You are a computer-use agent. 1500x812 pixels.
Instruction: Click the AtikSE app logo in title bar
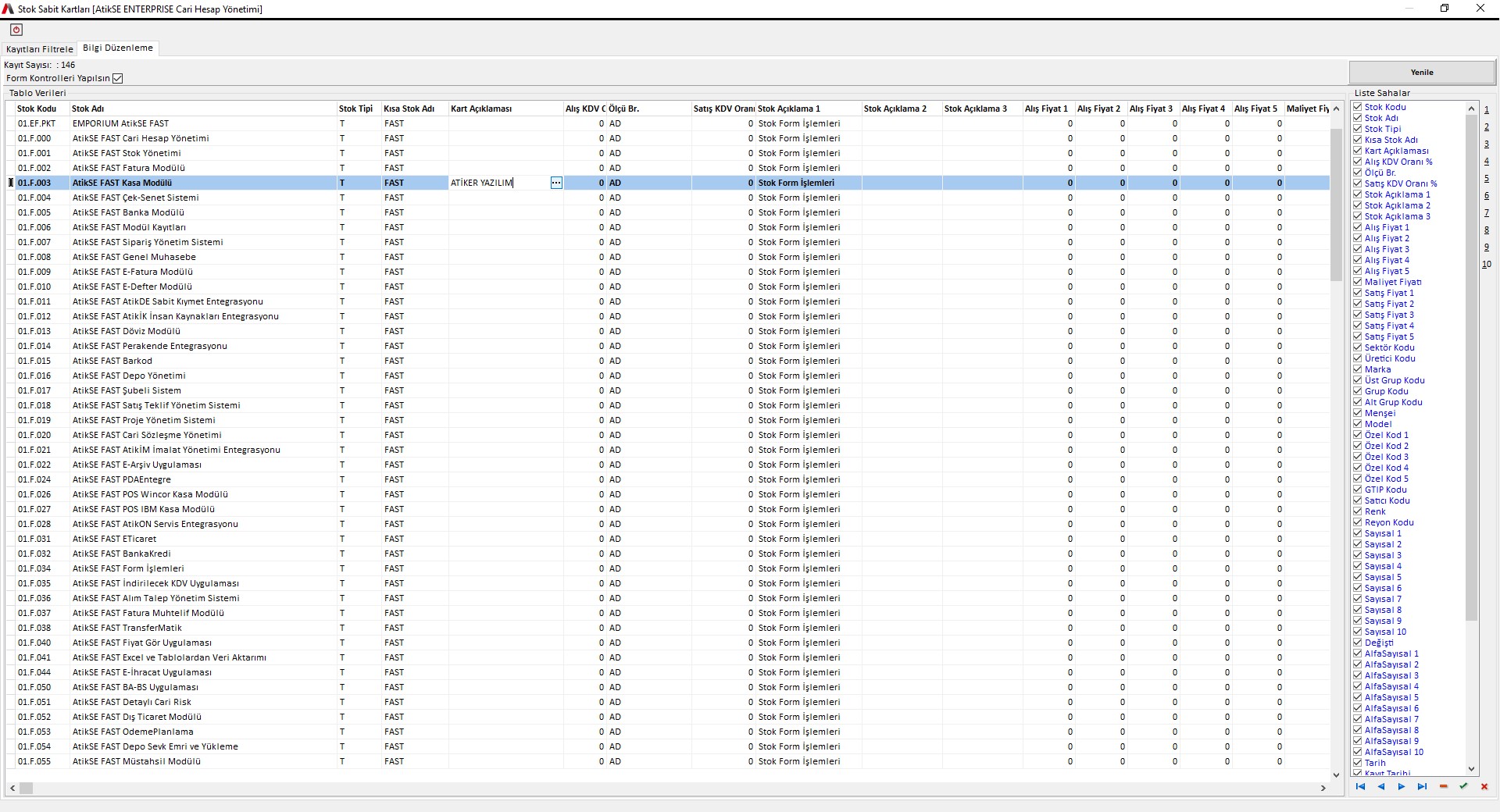tap(8, 9)
